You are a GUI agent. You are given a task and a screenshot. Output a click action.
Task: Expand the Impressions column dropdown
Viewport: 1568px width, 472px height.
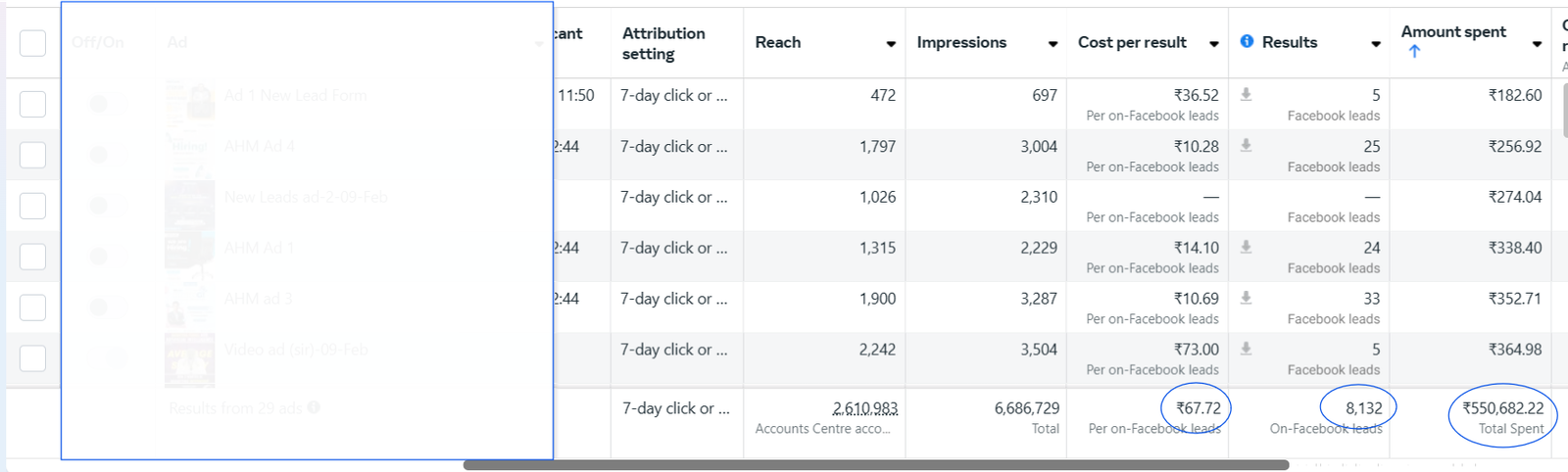1053,44
